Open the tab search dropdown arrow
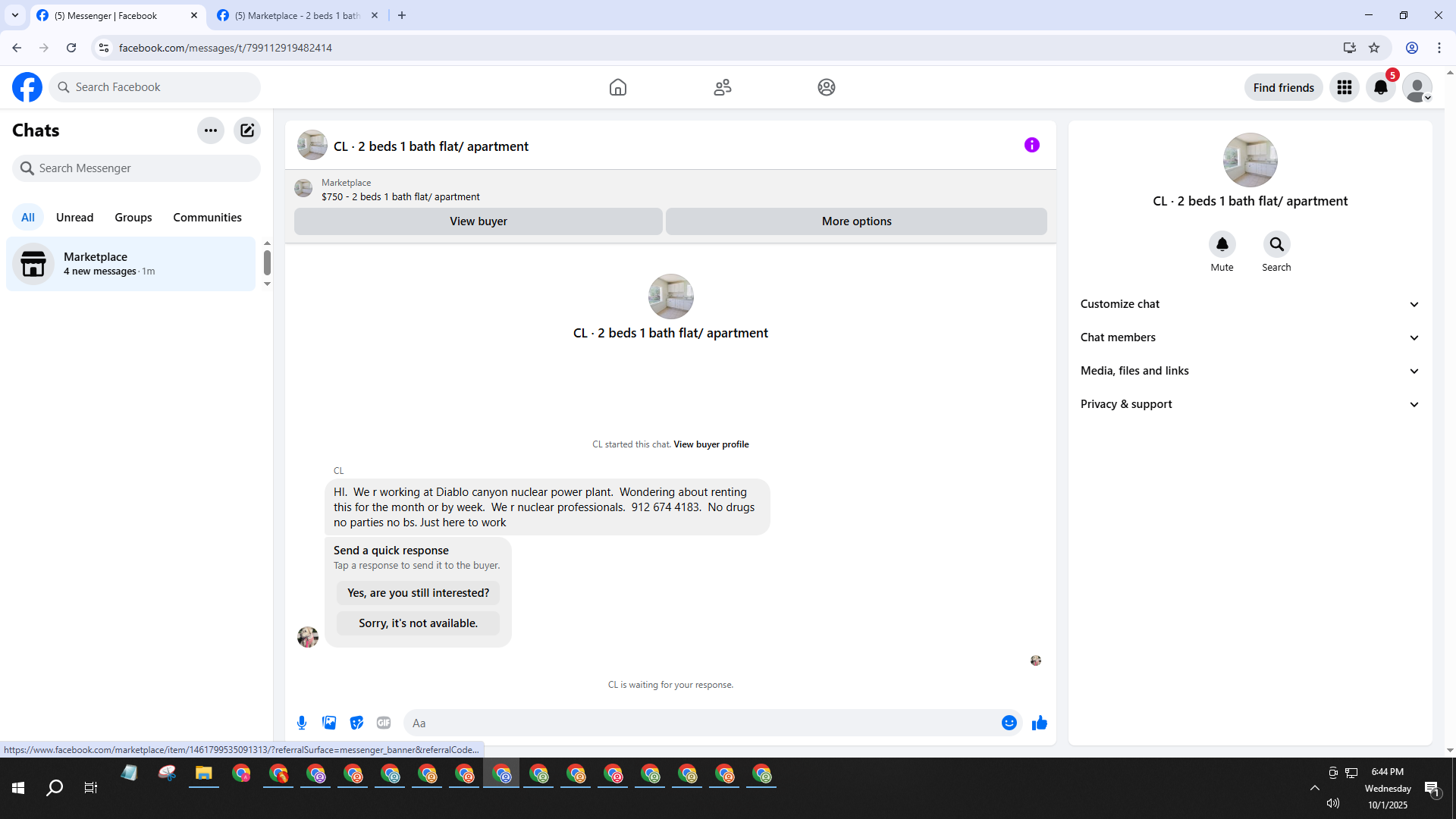The height and width of the screenshot is (819, 1456). point(15,15)
